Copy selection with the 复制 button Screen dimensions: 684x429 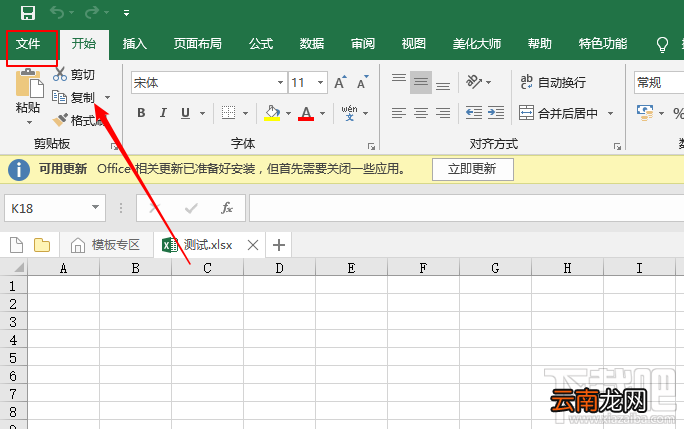(73, 97)
